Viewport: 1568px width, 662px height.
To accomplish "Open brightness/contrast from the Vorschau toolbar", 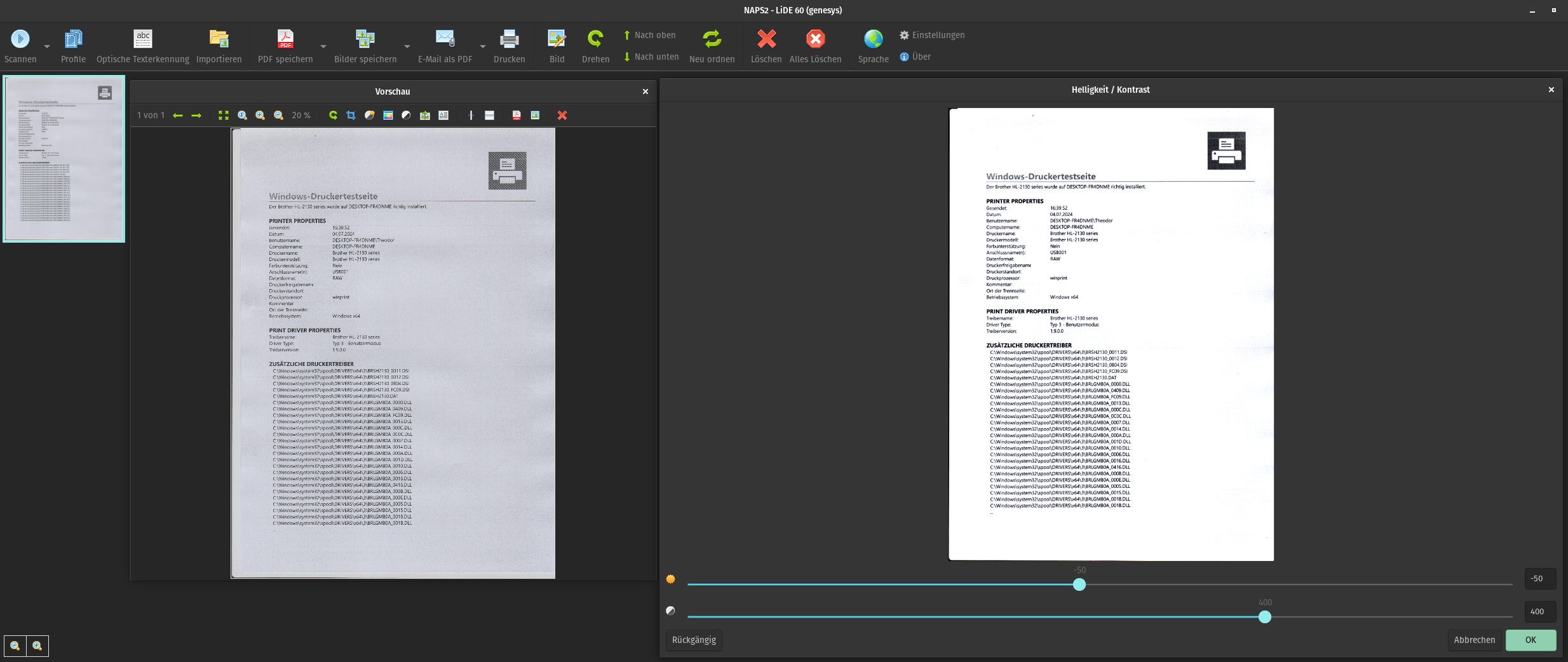I will pyautogui.click(x=370, y=116).
